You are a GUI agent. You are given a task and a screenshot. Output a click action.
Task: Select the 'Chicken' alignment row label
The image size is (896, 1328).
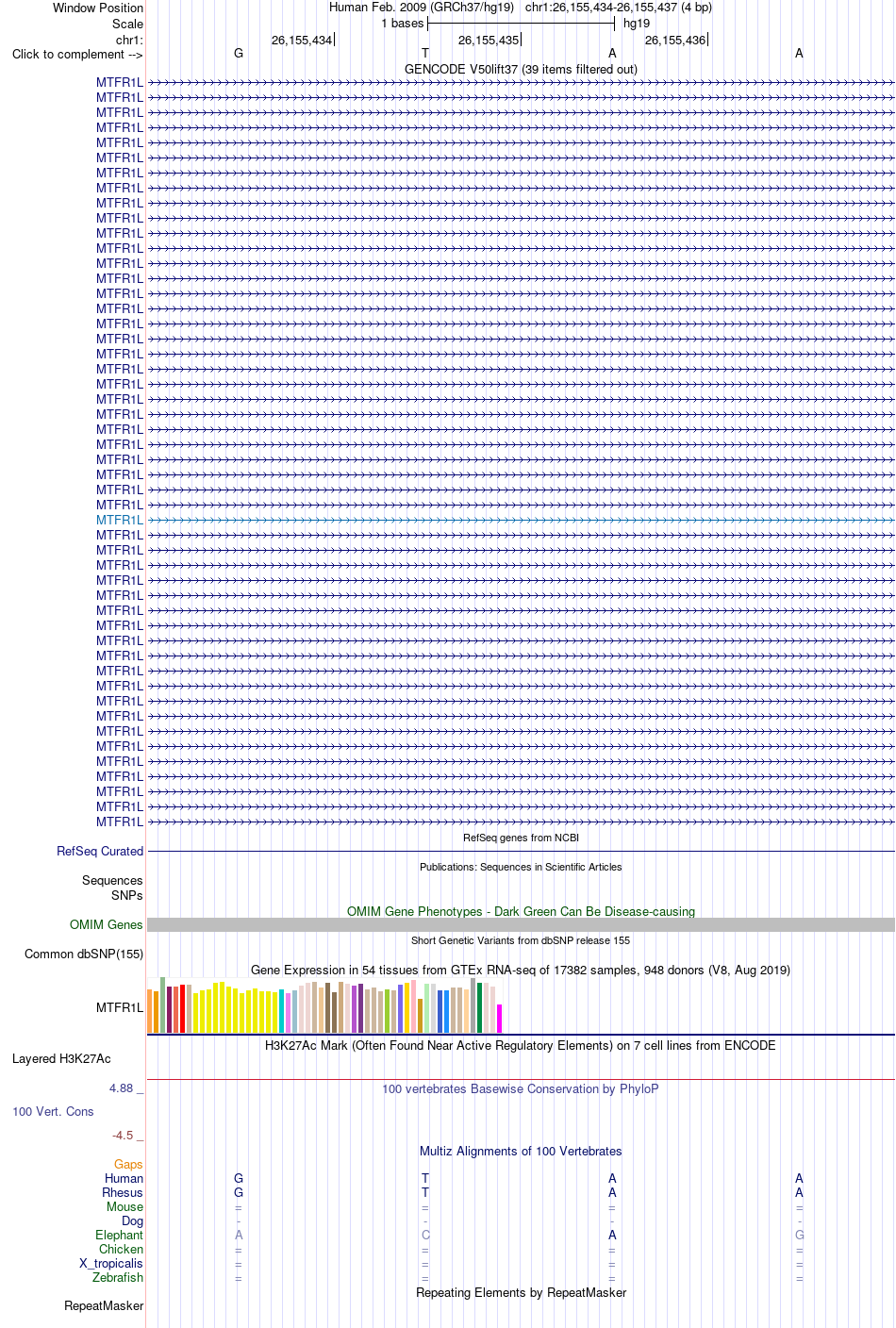(x=122, y=1249)
